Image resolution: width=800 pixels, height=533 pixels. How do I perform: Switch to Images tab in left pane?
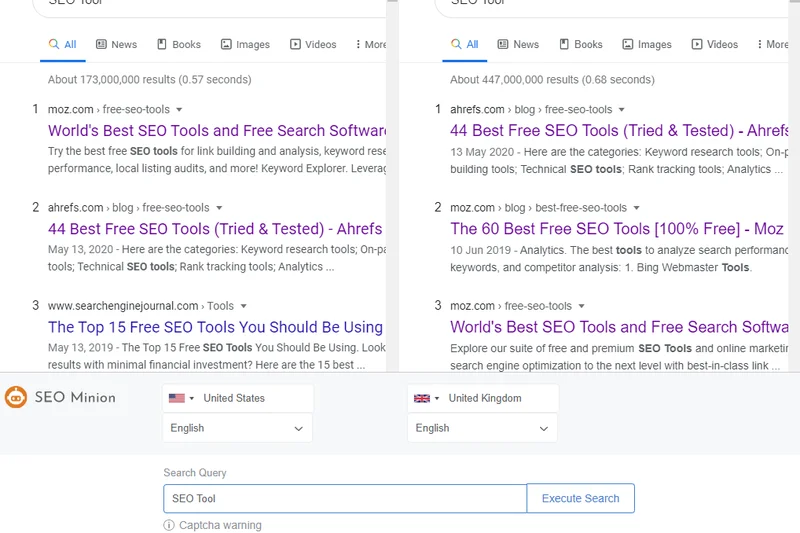point(245,44)
